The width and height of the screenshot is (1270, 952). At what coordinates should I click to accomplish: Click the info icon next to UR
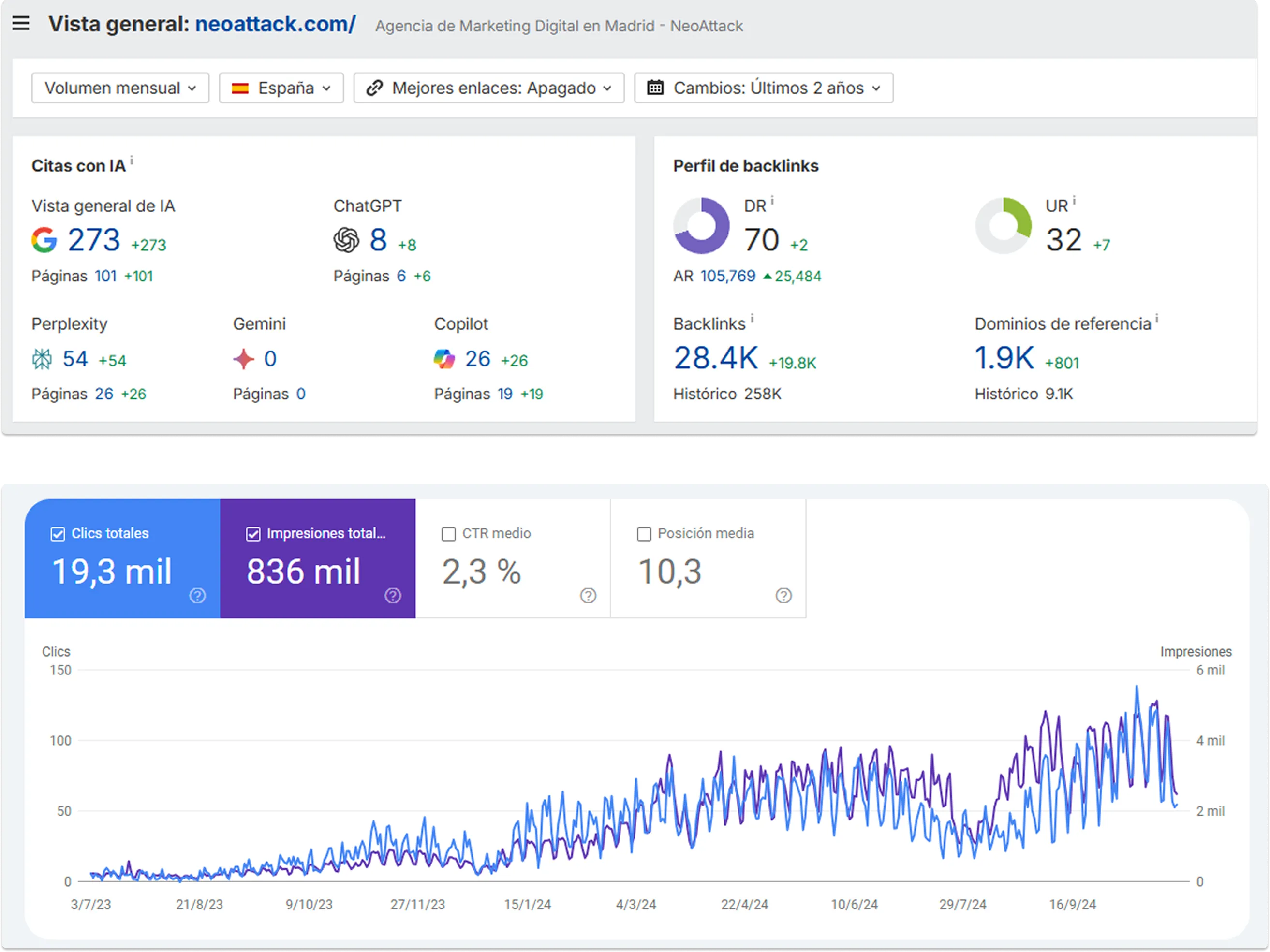pos(1074,201)
